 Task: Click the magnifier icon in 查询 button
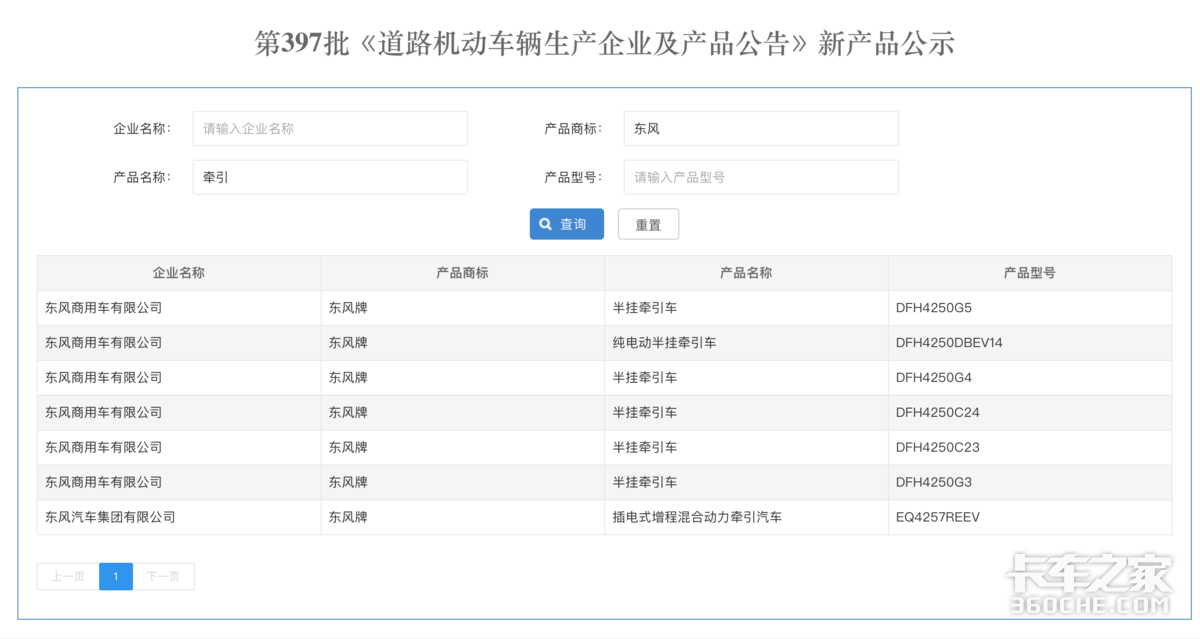click(x=546, y=224)
